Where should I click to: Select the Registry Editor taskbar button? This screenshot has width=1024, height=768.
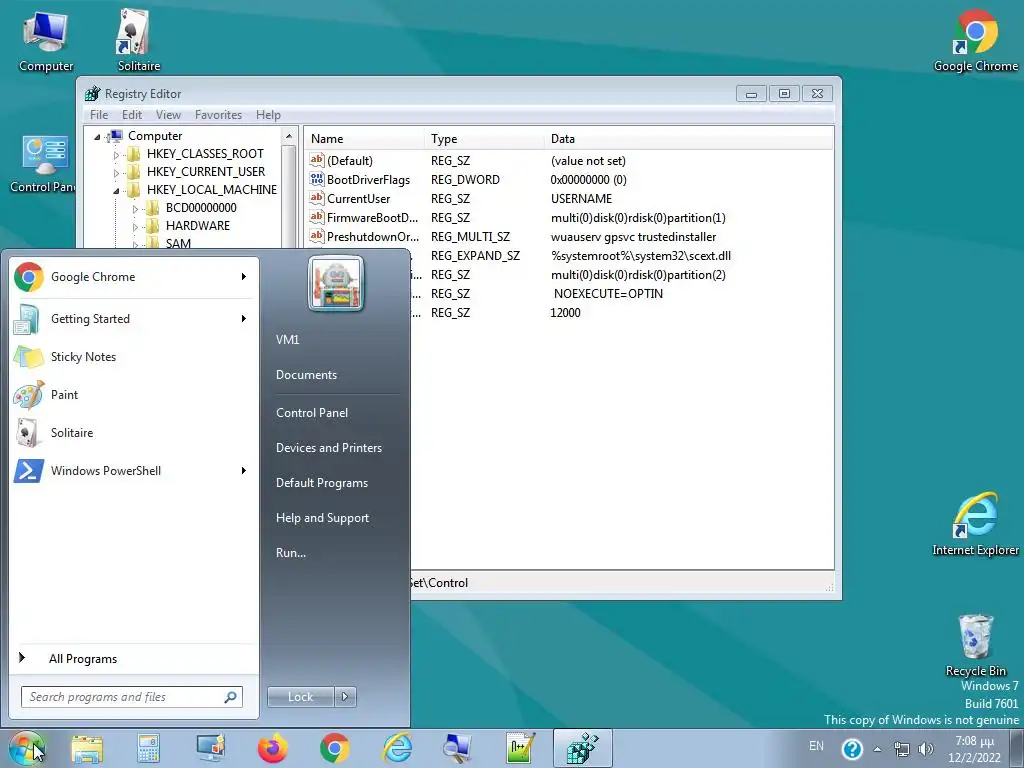(583, 748)
